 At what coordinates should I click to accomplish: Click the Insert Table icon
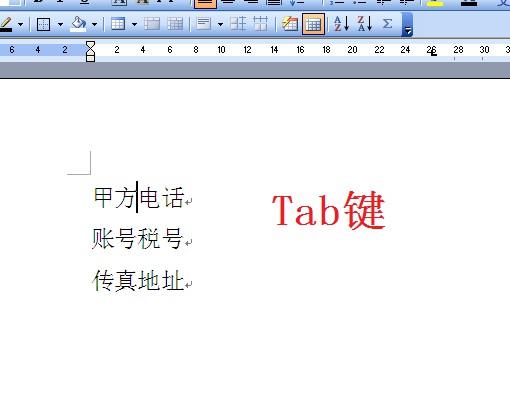coord(118,24)
